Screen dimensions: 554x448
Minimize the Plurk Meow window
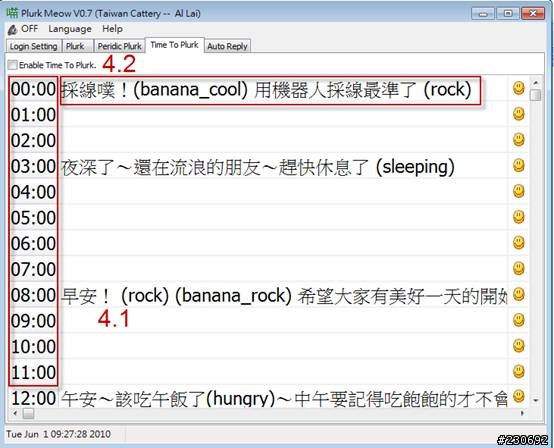(483, 14)
